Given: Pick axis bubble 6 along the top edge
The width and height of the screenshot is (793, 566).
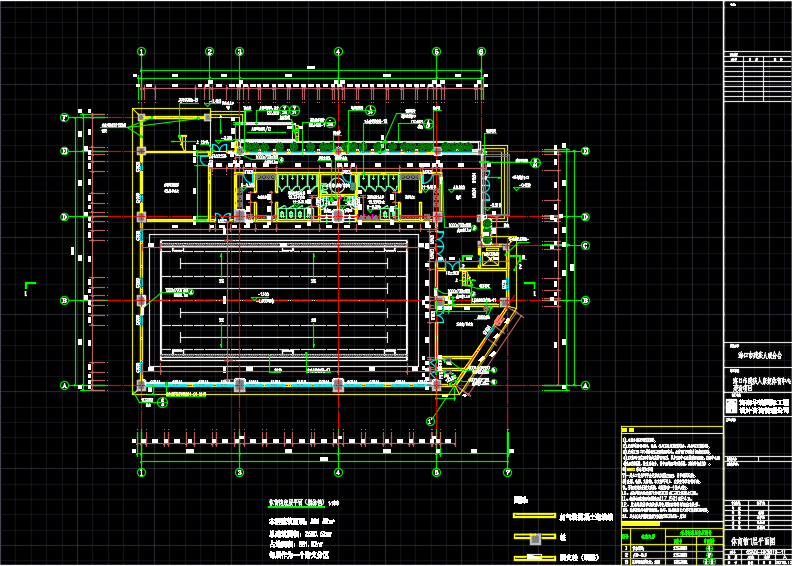Looking at the screenshot, I should tap(481, 52).
